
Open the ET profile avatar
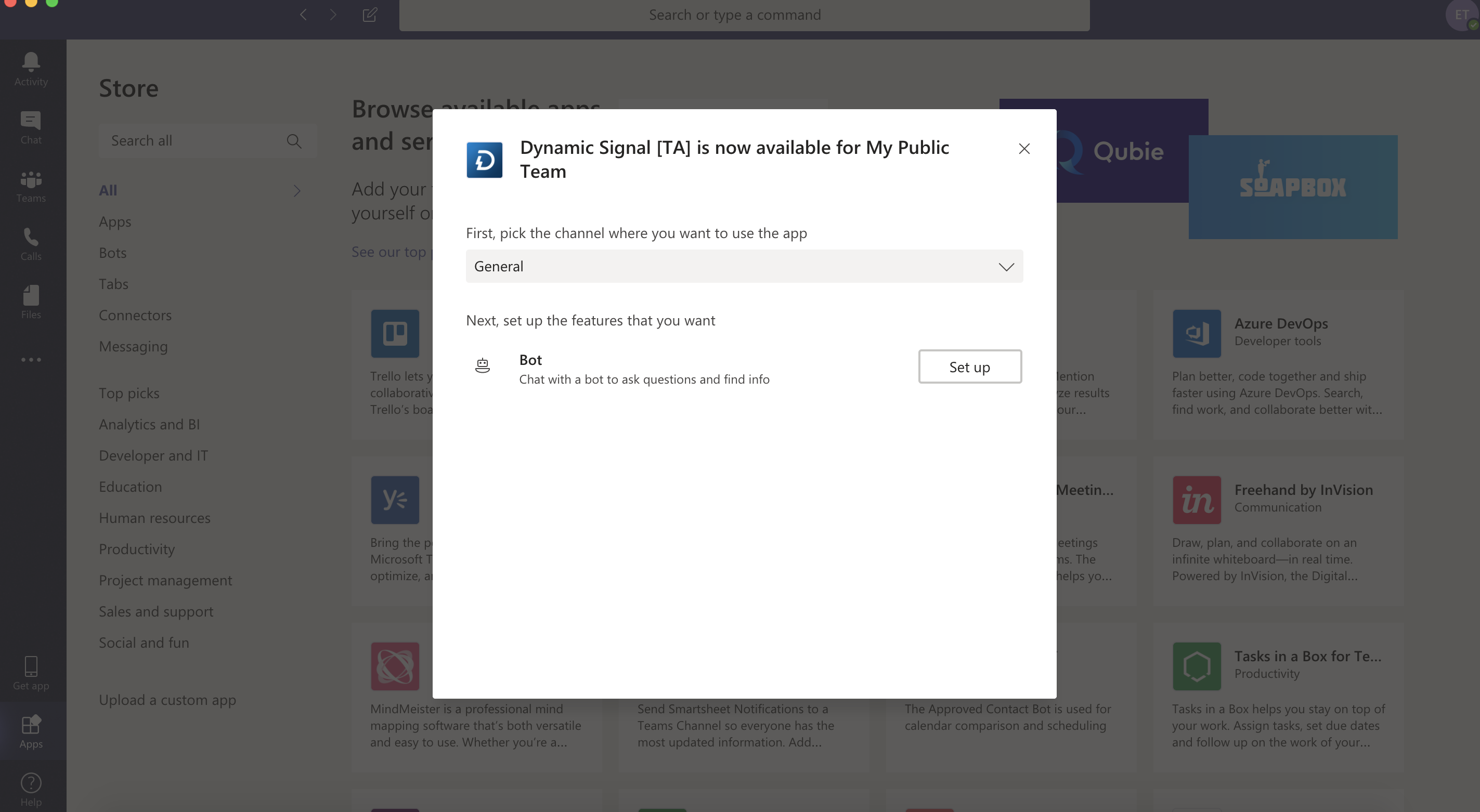(x=1462, y=15)
